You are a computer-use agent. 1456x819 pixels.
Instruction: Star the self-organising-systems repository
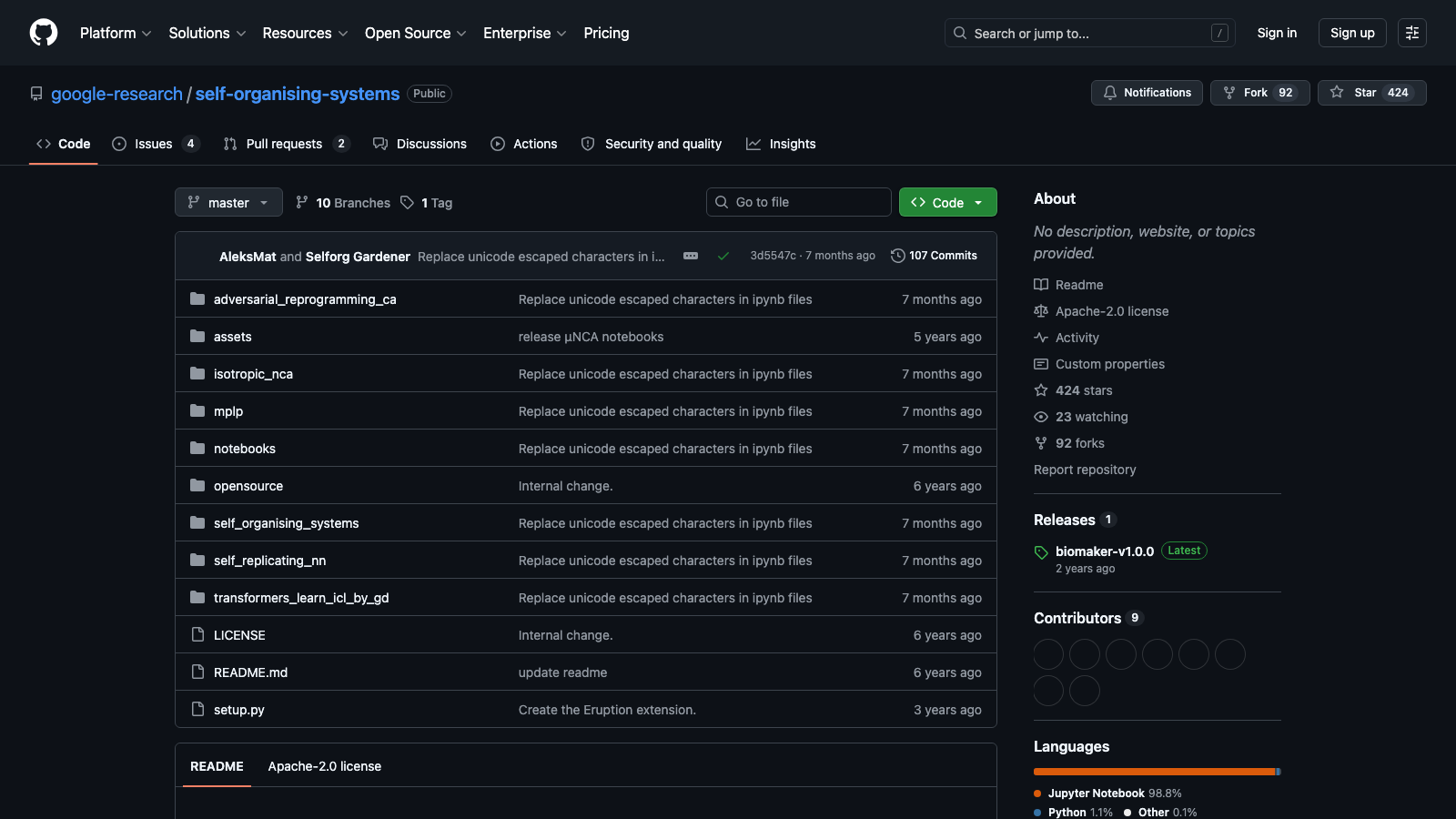coord(1371,93)
